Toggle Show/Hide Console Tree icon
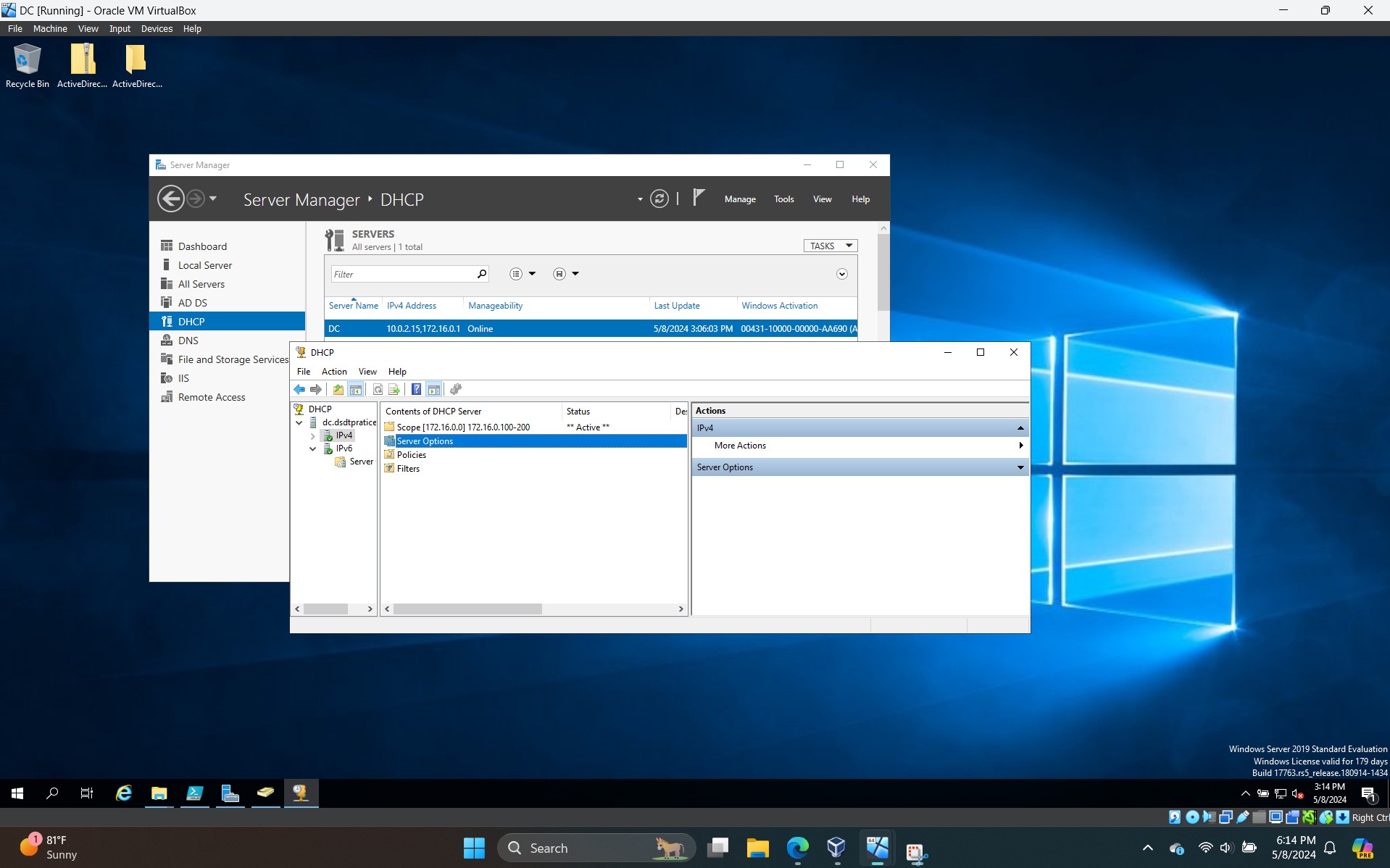 coord(356,390)
